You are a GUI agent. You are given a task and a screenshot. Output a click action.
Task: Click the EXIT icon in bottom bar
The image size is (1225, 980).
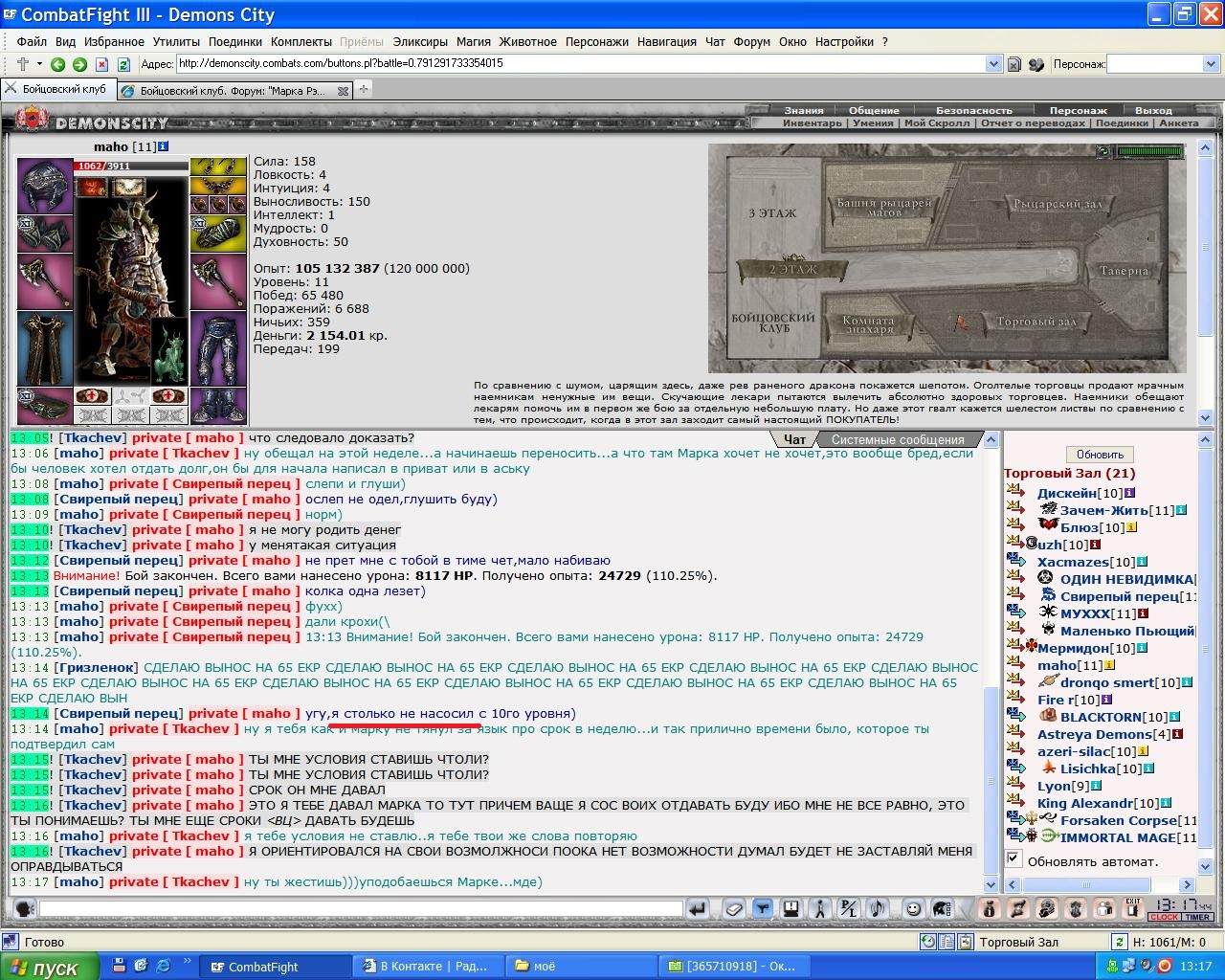pyautogui.click(x=1133, y=909)
